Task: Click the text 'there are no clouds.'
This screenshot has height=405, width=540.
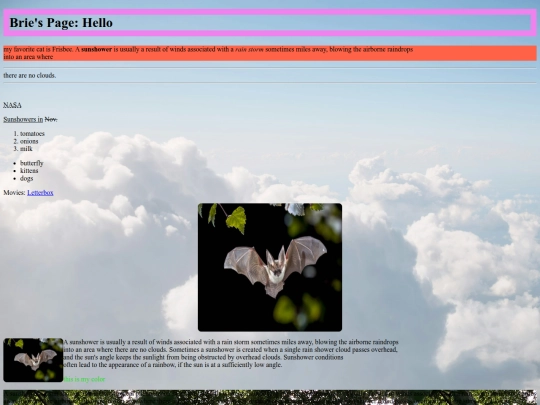Action: 30,75
